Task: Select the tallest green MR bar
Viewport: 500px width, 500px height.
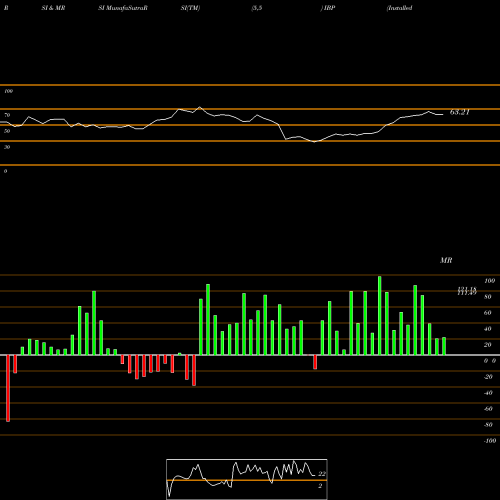Action: point(380,315)
